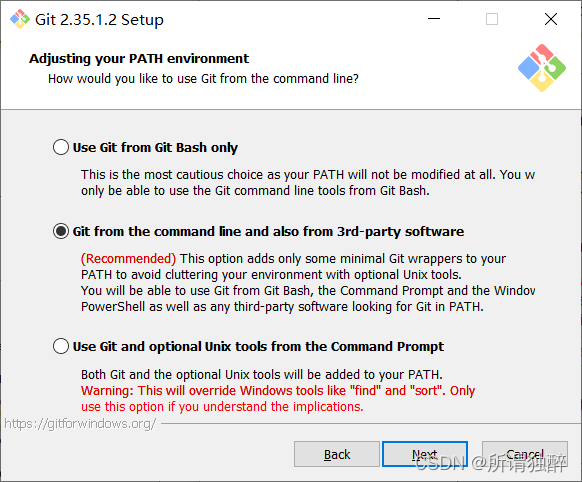Cancel the Git installation
This screenshot has height=482, width=582.
(x=525, y=454)
